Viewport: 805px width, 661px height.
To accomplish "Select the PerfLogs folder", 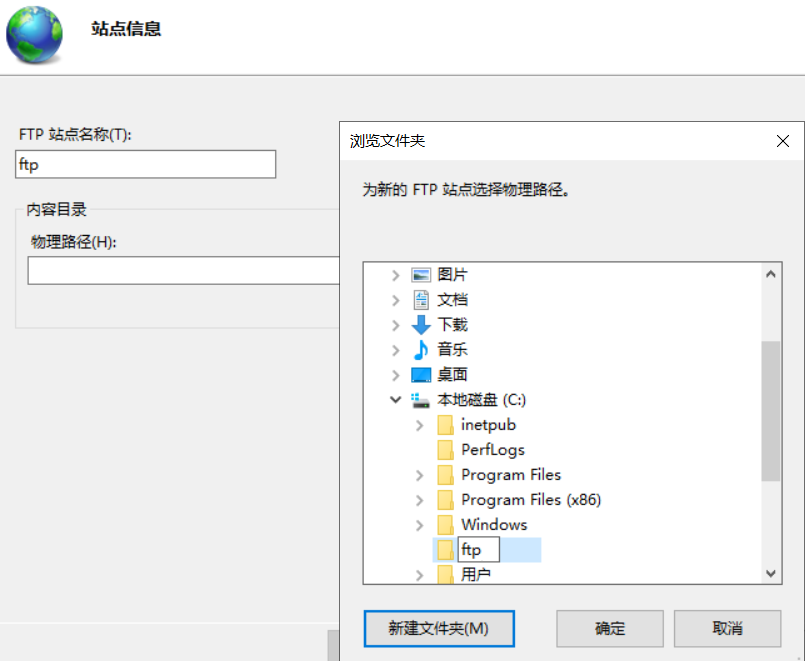I will pos(492,450).
